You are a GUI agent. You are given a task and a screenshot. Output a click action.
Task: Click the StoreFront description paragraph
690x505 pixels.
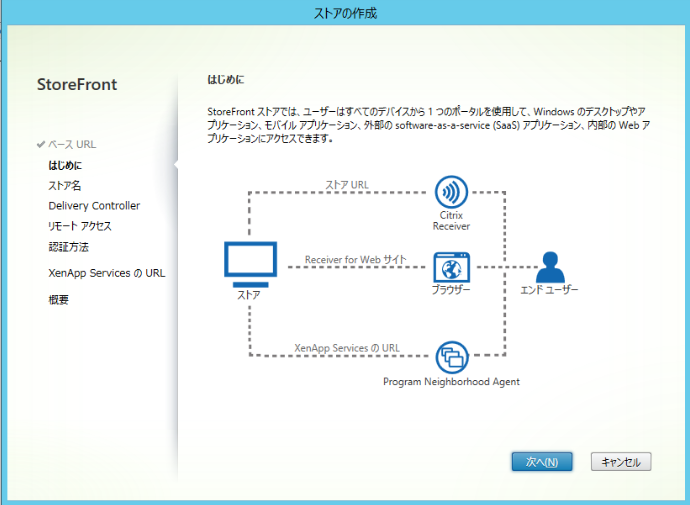(429, 125)
